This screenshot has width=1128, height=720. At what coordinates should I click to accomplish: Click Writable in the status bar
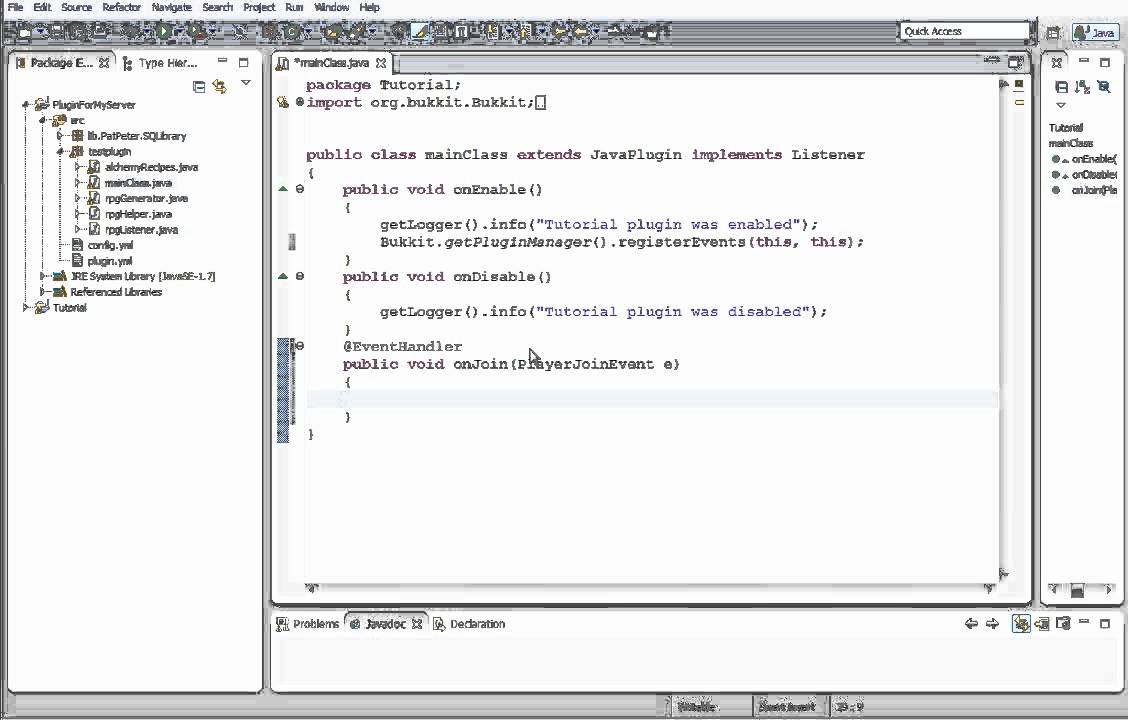[696, 706]
